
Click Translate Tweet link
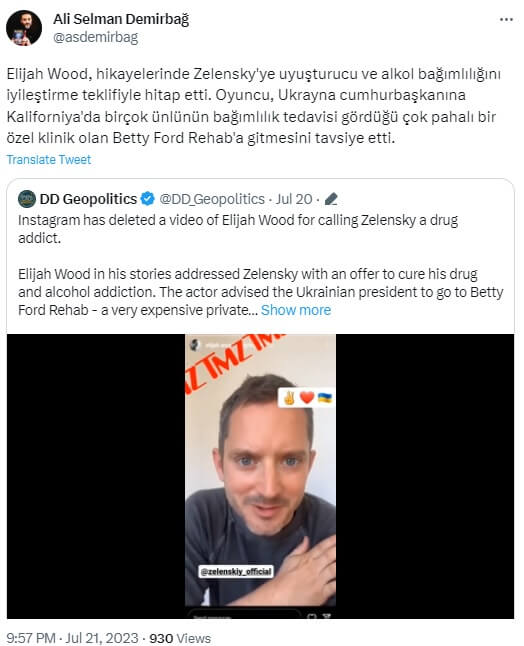coord(49,159)
